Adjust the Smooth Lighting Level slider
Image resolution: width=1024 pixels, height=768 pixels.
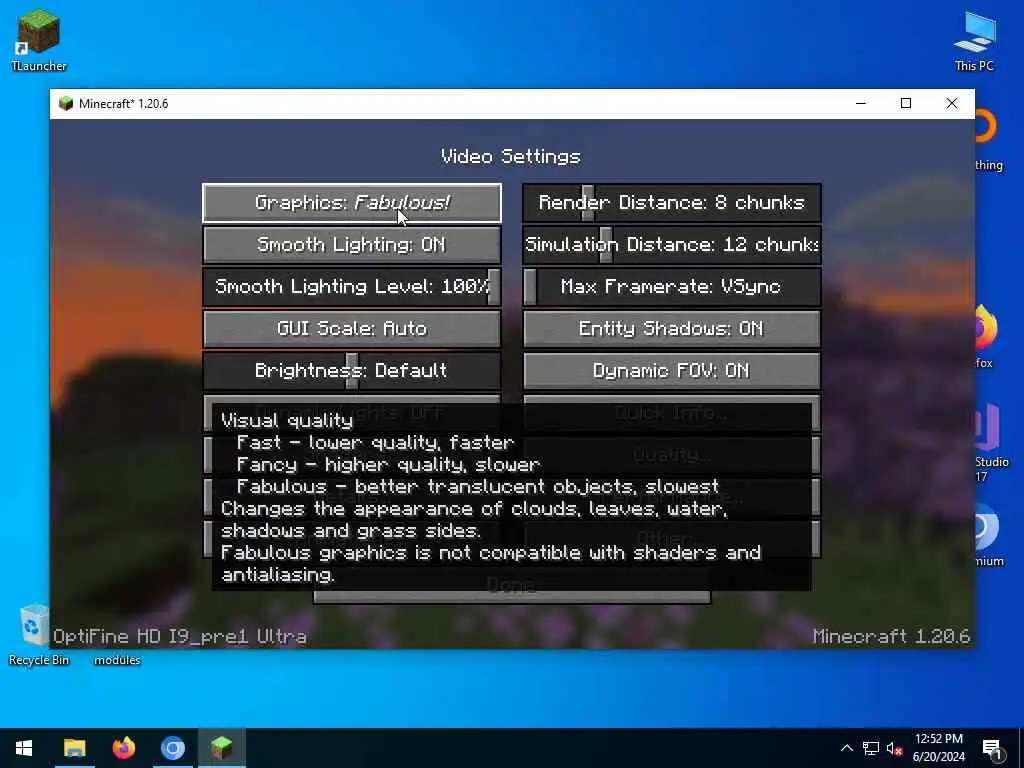352,286
